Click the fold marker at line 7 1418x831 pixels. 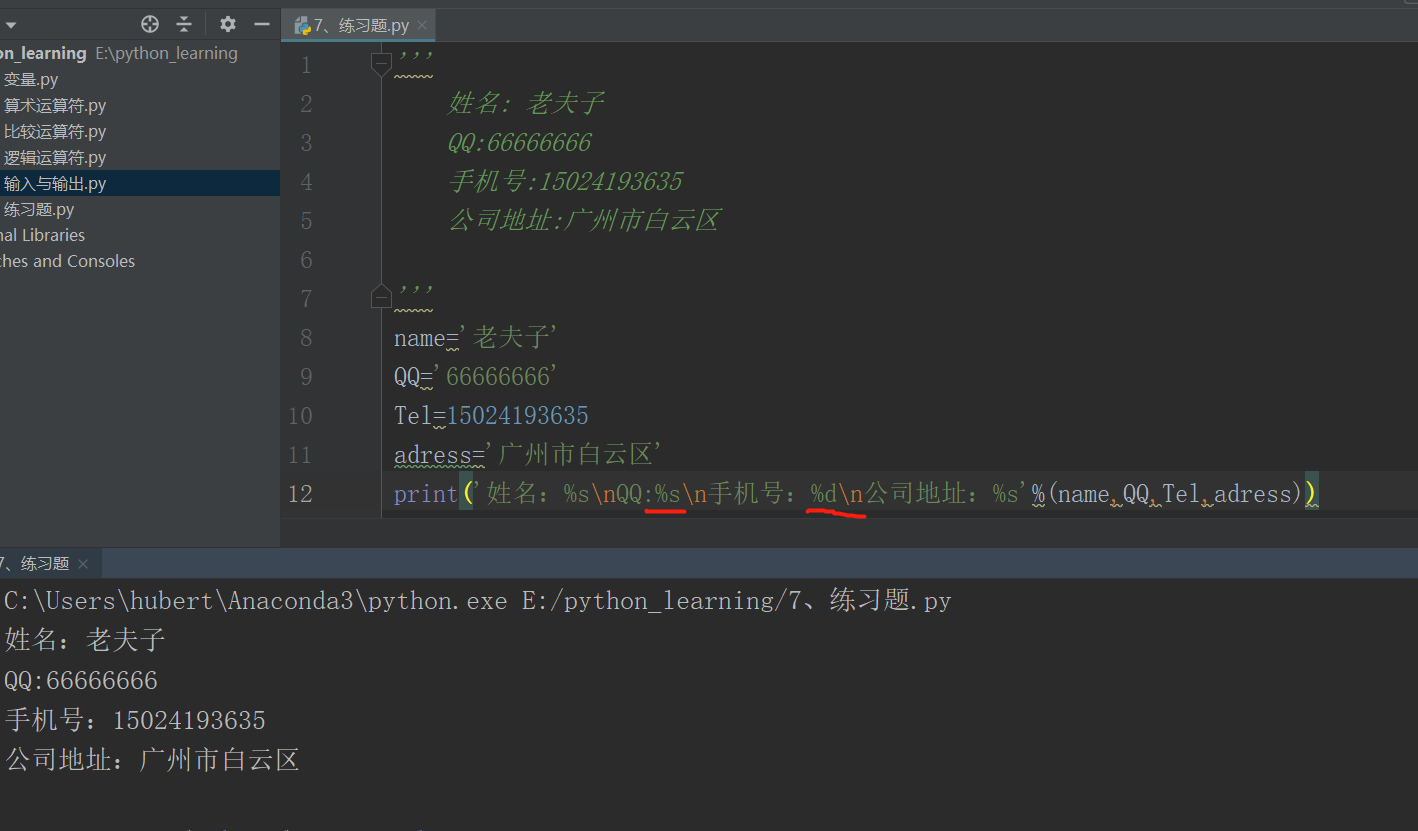380,295
